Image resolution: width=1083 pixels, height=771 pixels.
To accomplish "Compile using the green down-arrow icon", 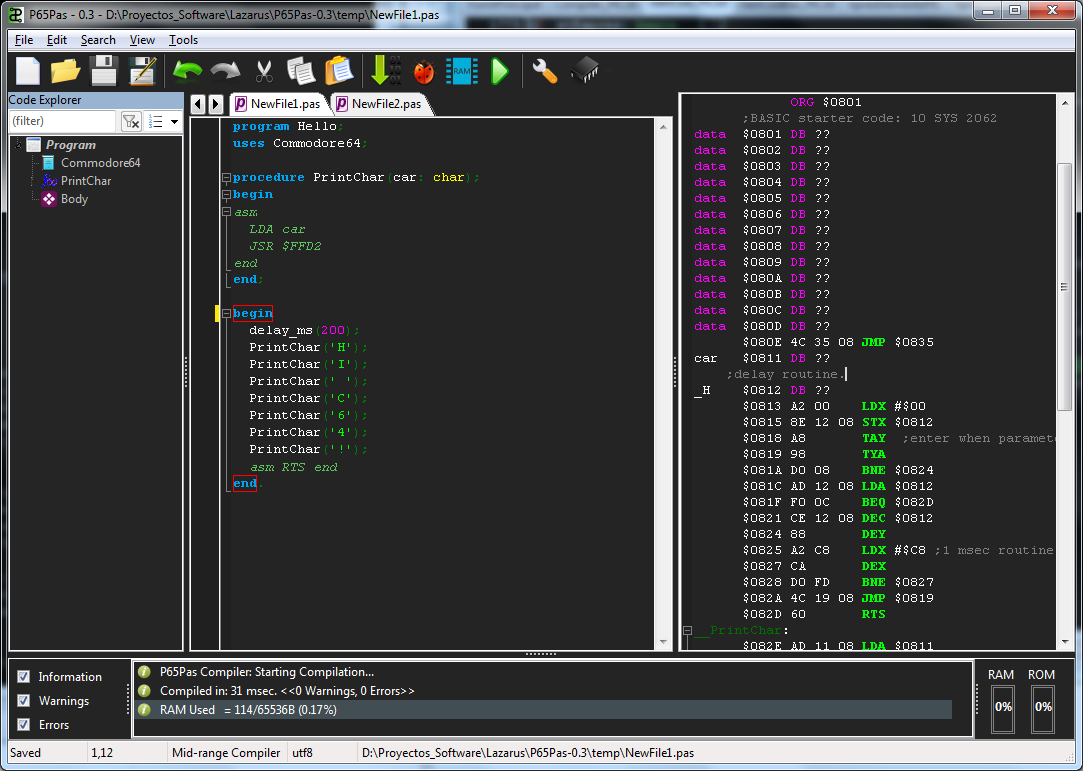I will click(x=381, y=71).
